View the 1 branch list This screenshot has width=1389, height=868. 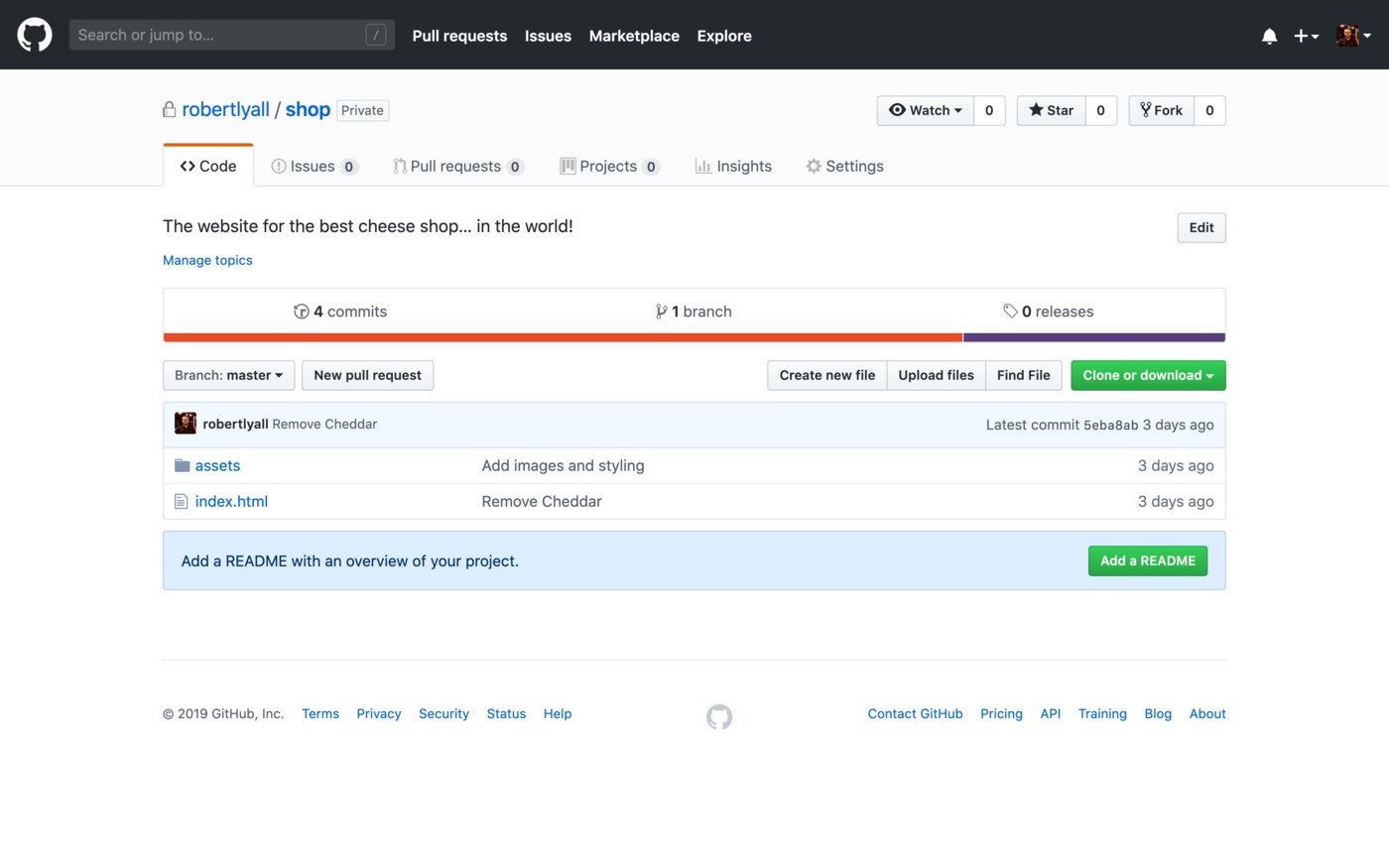click(x=694, y=311)
